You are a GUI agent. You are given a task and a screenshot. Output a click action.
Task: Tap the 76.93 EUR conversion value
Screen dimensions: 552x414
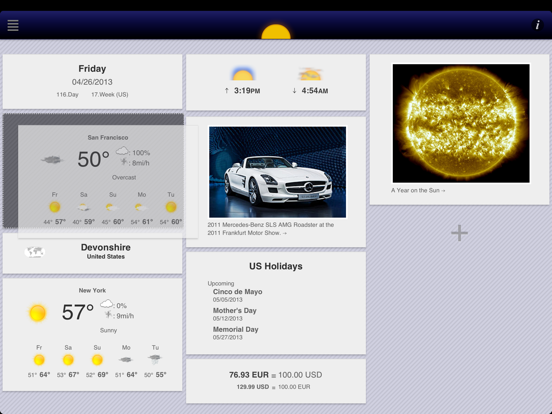(249, 375)
